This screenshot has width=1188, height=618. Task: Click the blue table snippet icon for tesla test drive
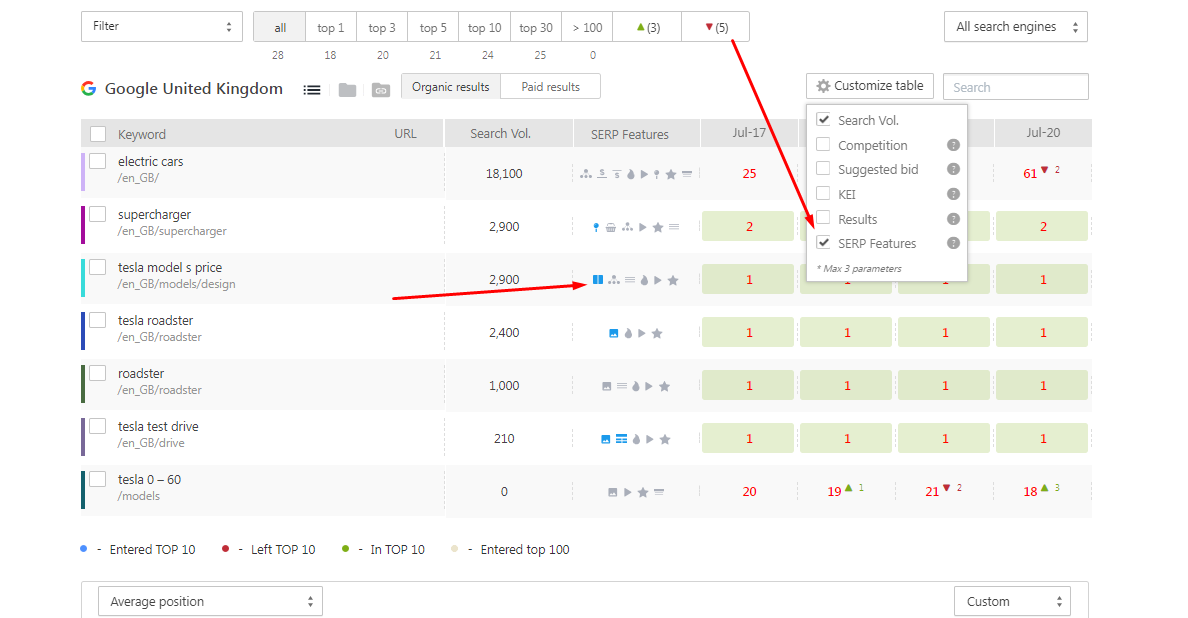click(x=621, y=439)
